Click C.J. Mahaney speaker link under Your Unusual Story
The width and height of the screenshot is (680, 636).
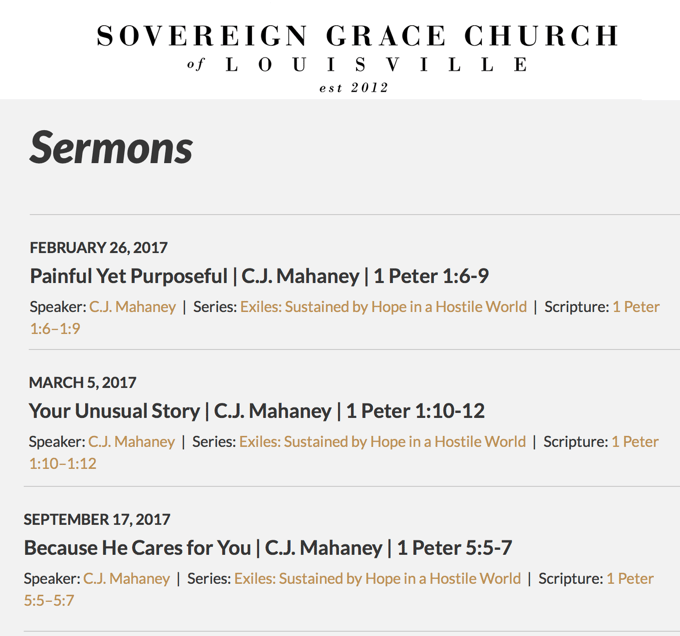[132, 441]
